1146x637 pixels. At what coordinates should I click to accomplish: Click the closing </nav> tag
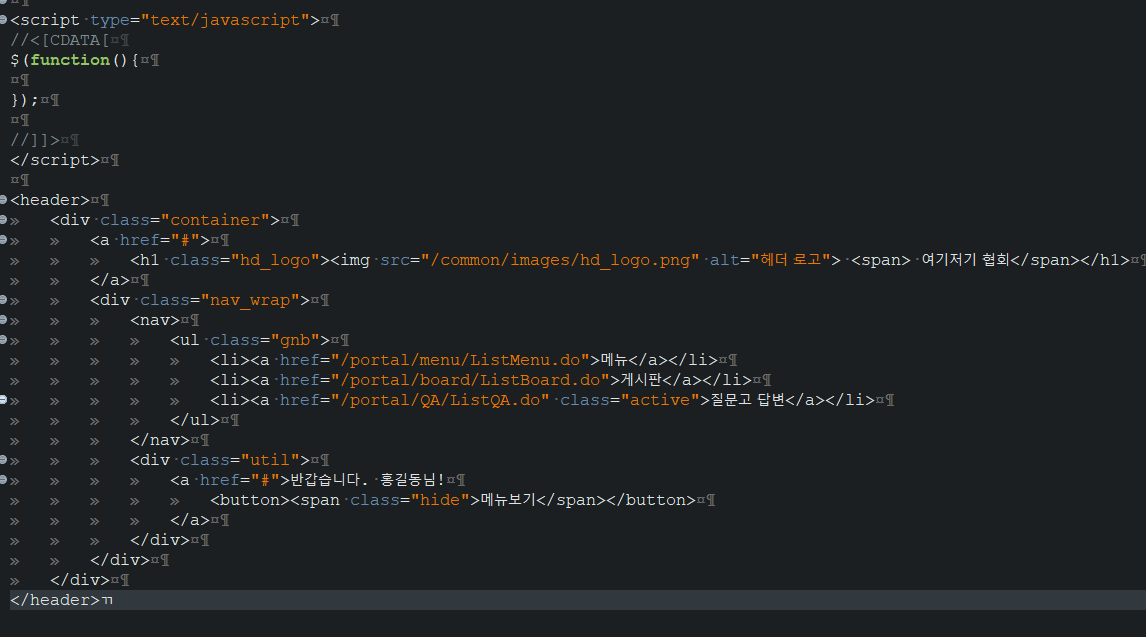point(160,440)
